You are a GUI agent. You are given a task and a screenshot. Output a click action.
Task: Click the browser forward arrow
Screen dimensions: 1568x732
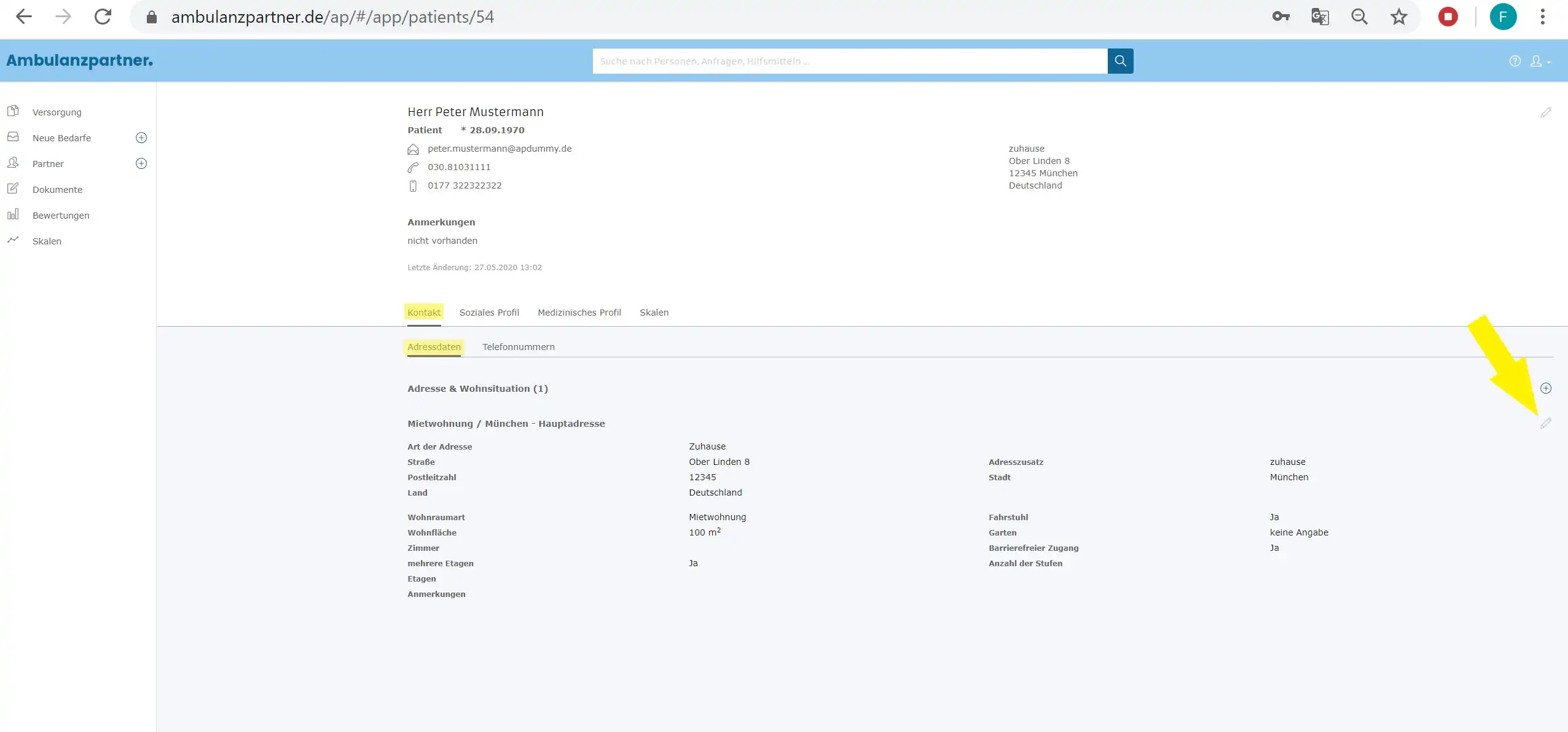pyautogui.click(x=63, y=17)
